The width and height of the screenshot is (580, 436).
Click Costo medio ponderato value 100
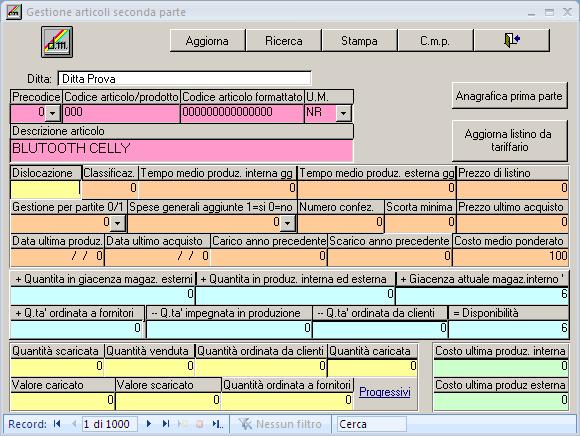(510, 257)
